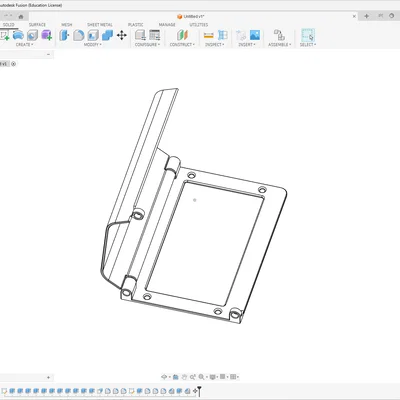Viewport: 400px width, 400px height.
Task: Select the Combine tool icon
Action: [107, 35]
